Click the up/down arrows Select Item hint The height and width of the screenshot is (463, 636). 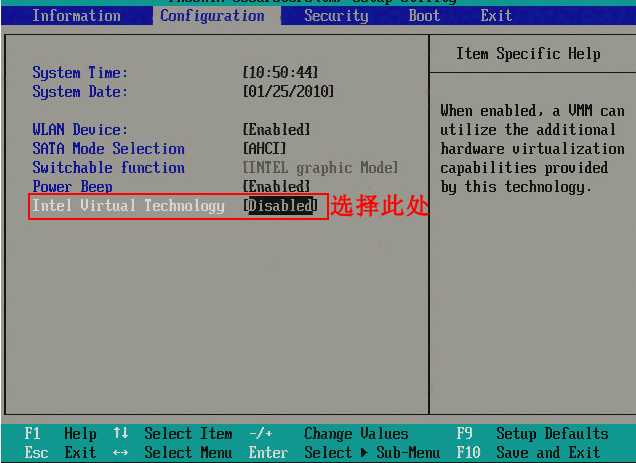(173, 433)
